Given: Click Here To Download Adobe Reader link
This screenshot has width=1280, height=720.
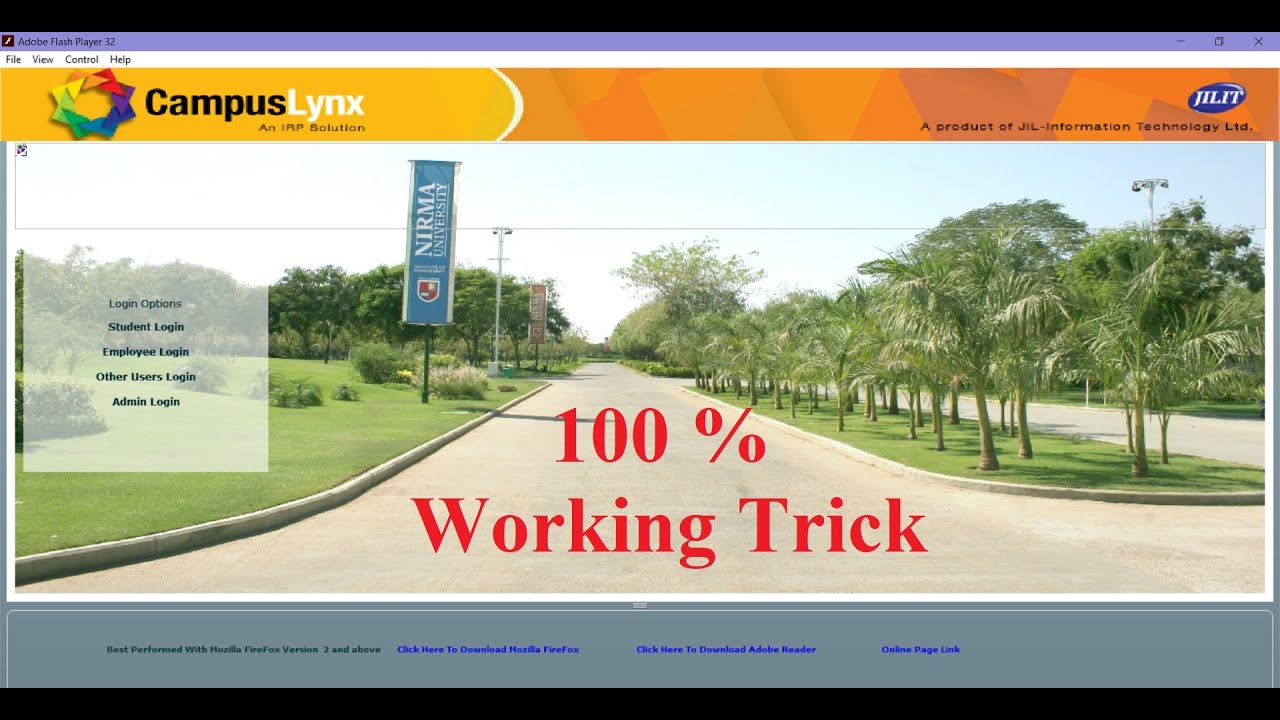Looking at the screenshot, I should coord(726,650).
